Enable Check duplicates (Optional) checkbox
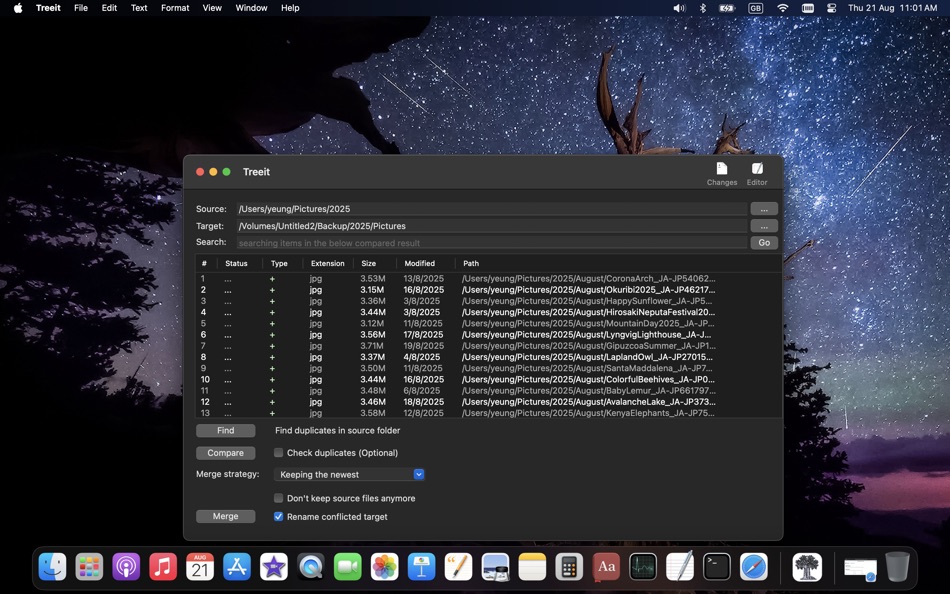This screenshot has width=950, height=594. tap(279, 453)
